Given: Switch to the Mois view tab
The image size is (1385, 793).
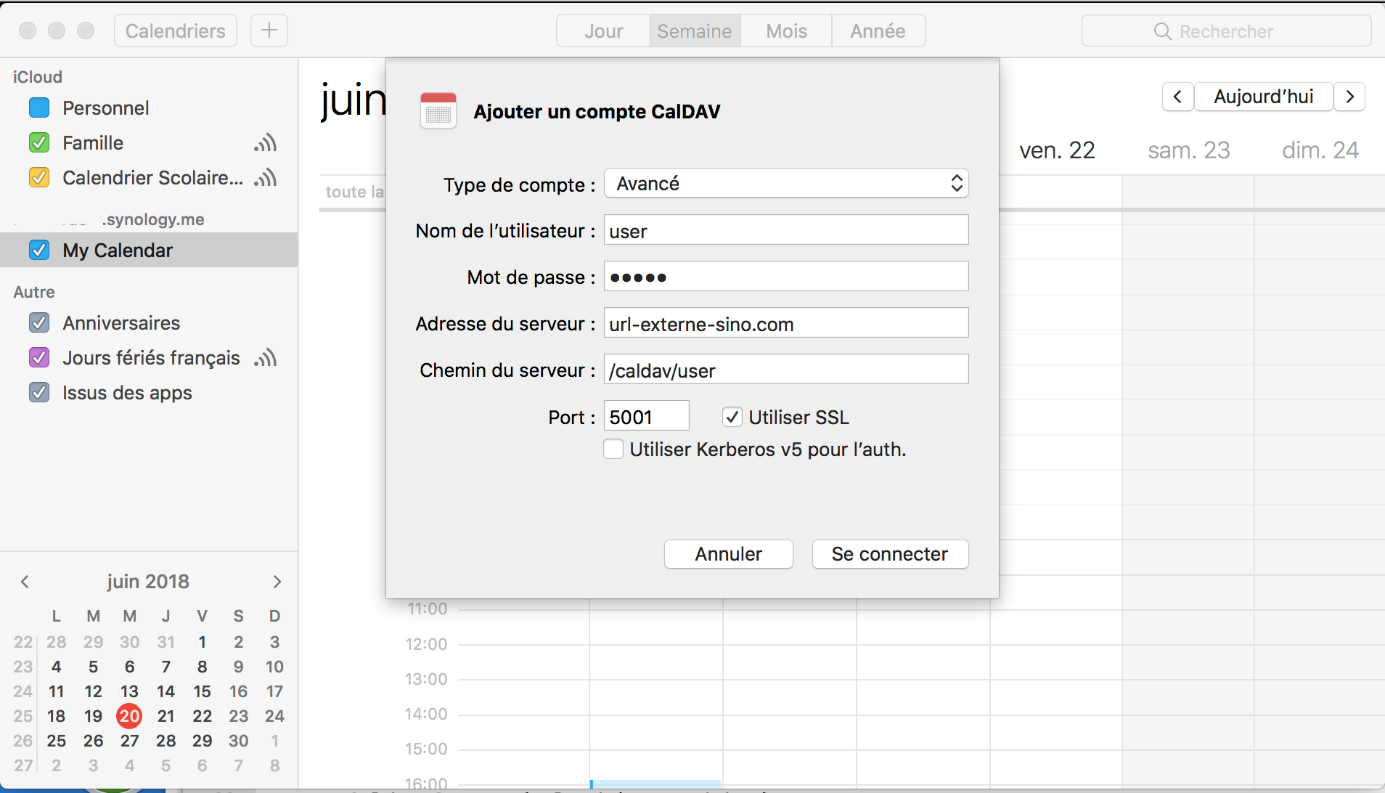Looking at the screenshot, I should (x=786, y=31).
